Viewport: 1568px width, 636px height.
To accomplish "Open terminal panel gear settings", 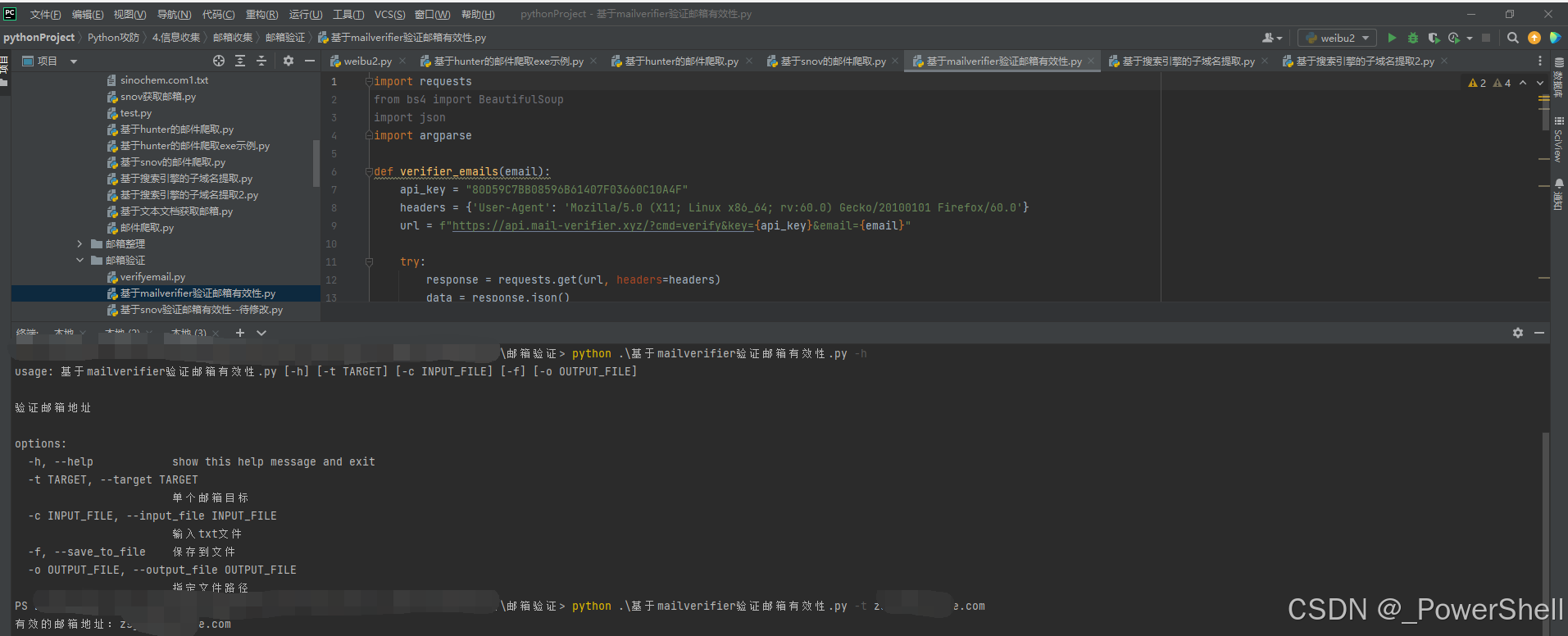I will tap(1518, 333).
